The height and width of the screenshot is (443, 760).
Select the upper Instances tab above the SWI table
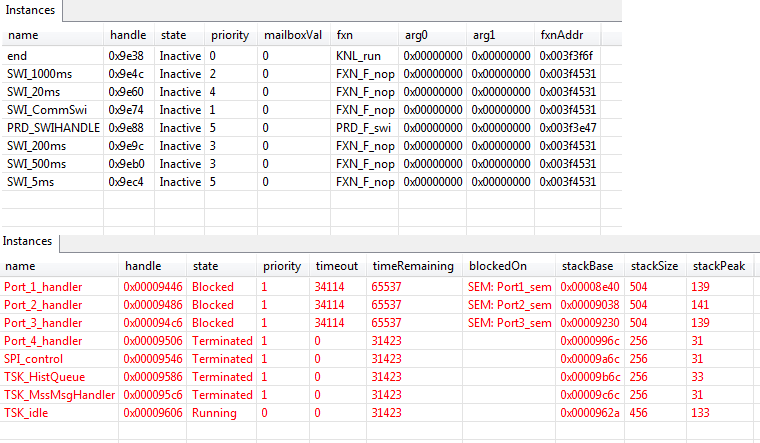(x=32, y=11)
